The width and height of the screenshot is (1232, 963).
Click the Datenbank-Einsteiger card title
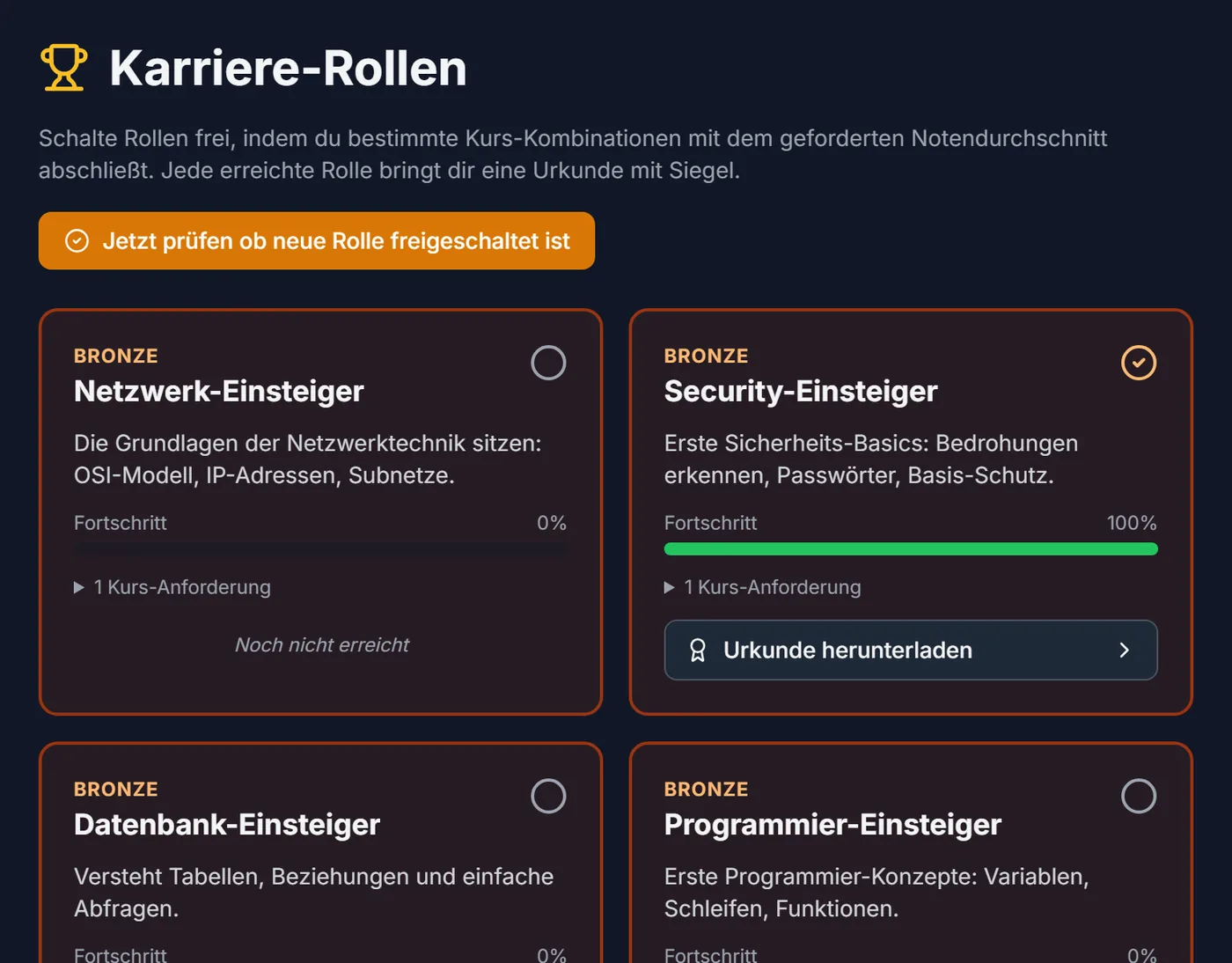pyautogui.click(x=227, y=825)
